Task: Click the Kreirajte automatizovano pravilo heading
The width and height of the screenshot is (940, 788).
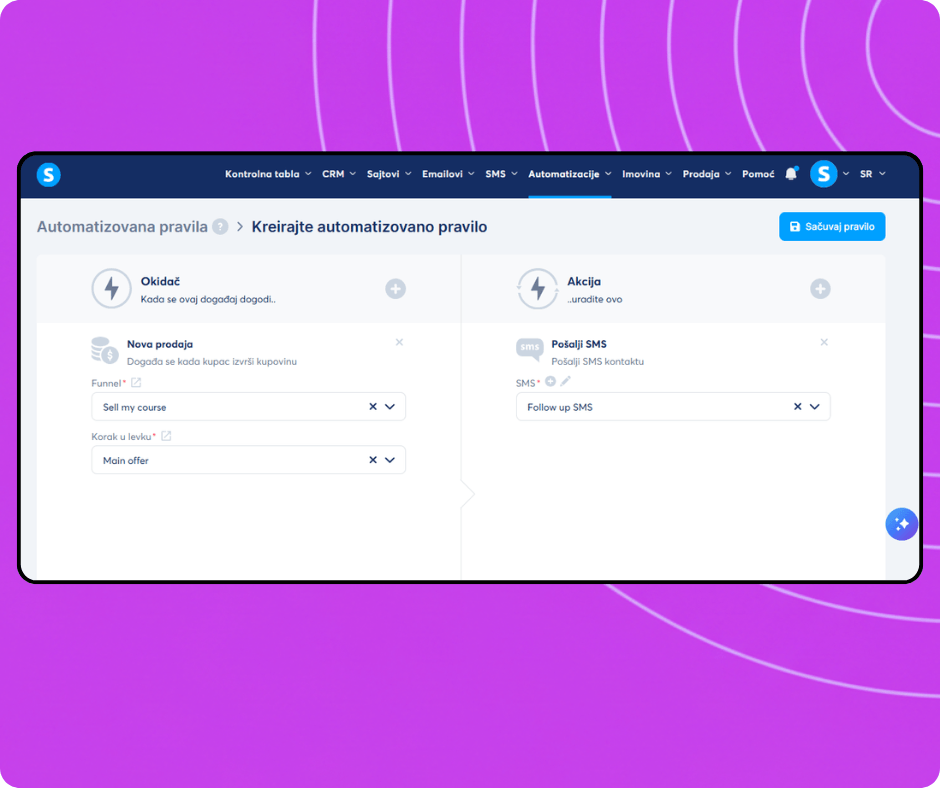Action: pyautogui.click(x=369, y=227)
